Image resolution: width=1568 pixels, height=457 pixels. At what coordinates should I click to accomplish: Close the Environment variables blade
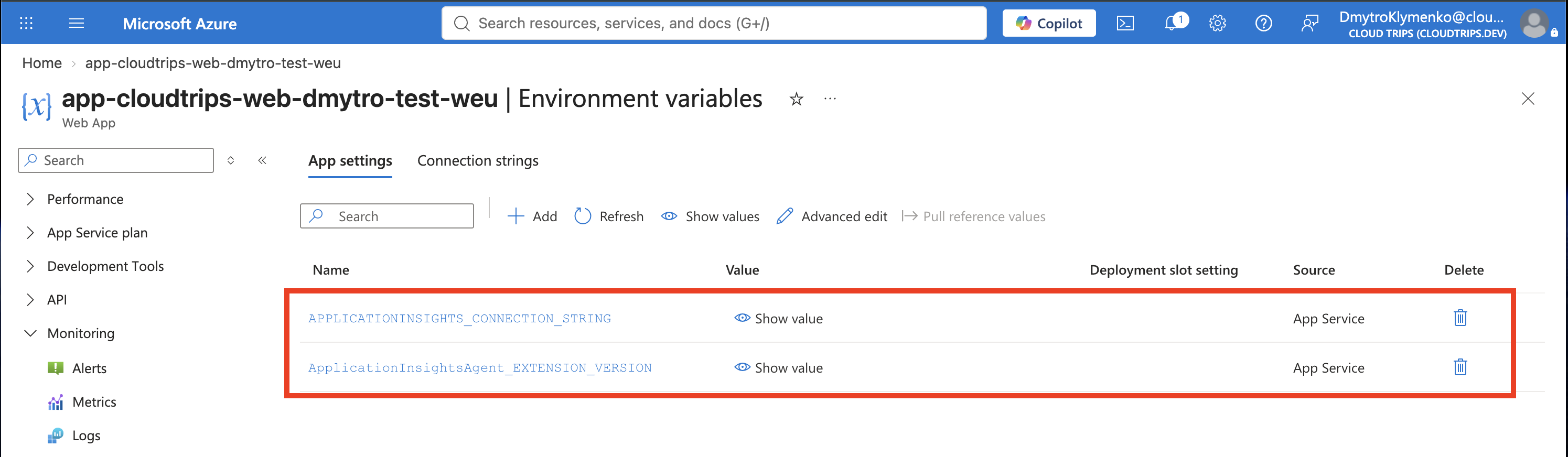click(1528, 99)
